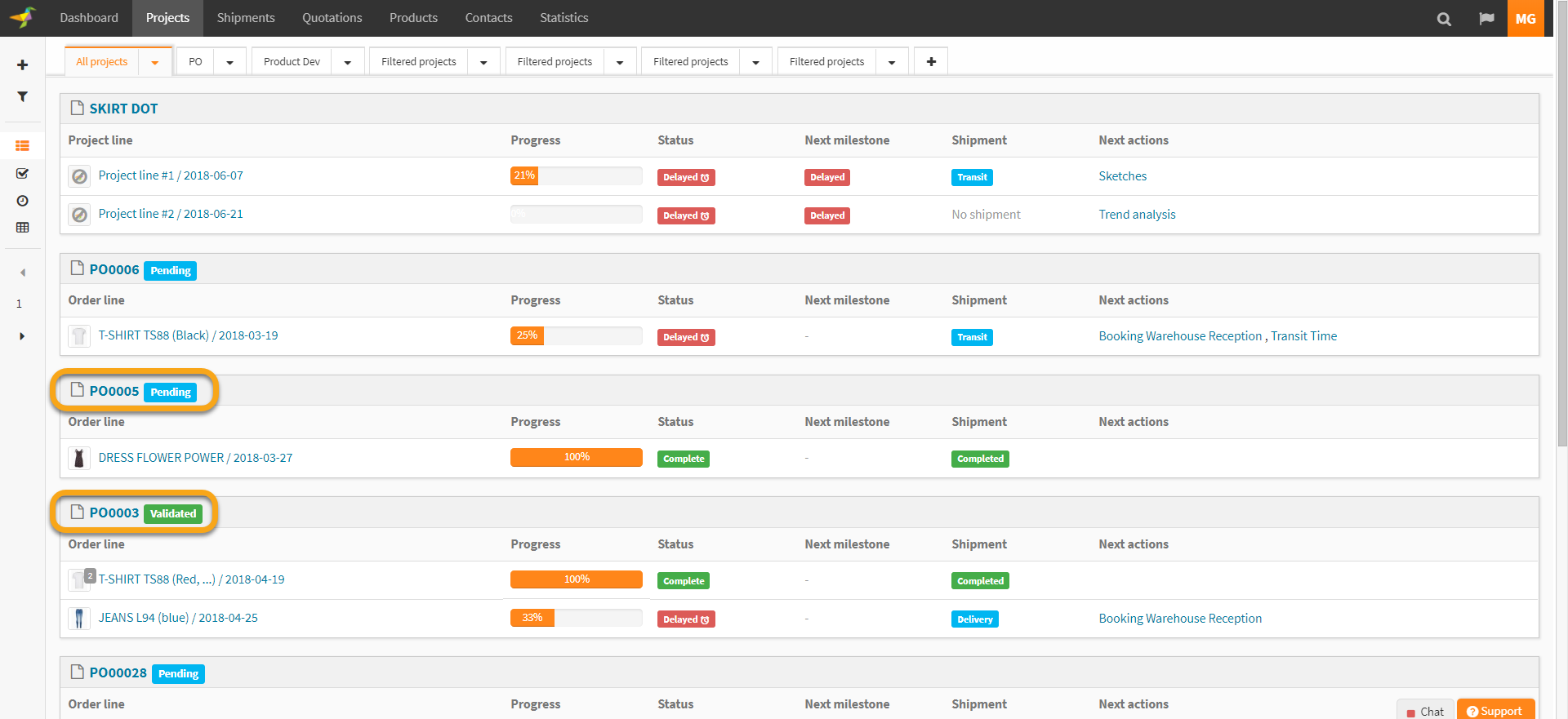The width and height of the screenshot is (1568, 719).
Task: Switch to the table grid view icon
Action: [x=23, y=228]
